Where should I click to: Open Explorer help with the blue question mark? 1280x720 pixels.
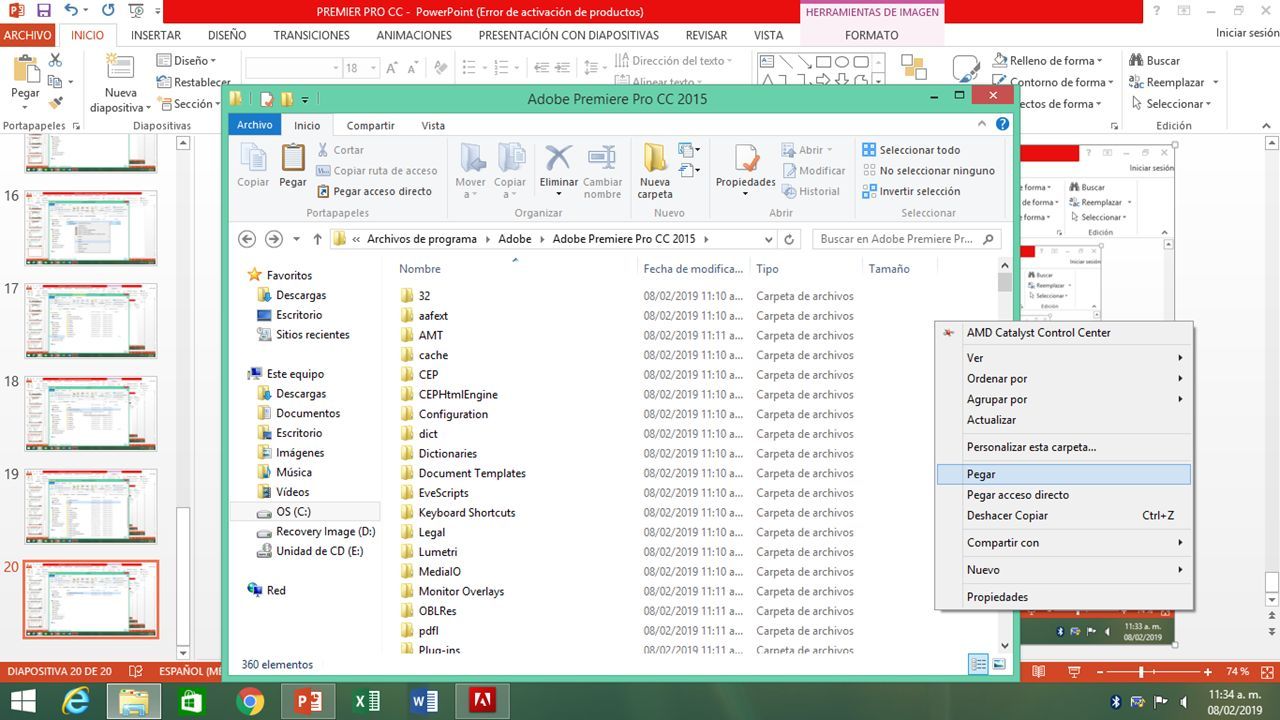[1002, 124]
